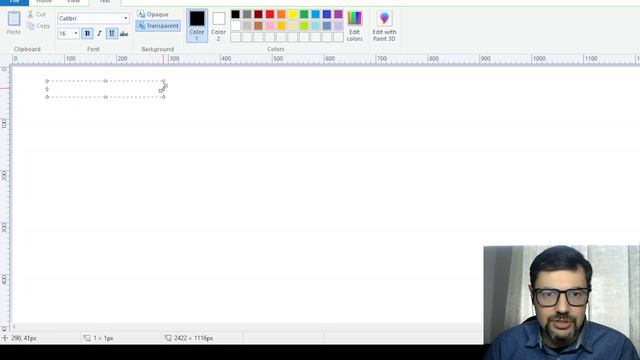Image resolution: width=640 pixels, height=360 pixels.
Task: Pick the light gray palette swatch
Action: coord(247,26)
